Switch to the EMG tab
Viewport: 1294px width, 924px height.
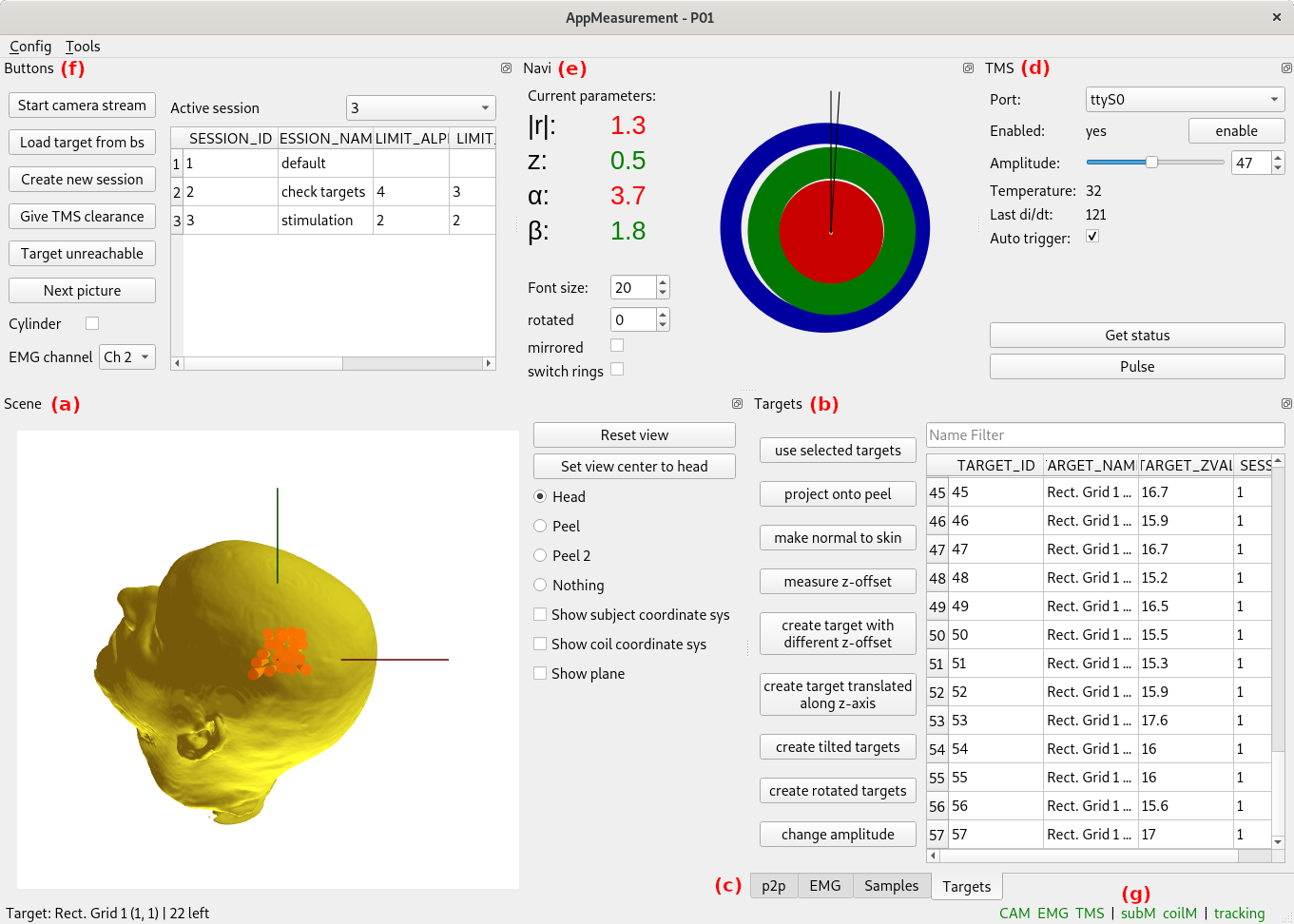pyautogui.click(x=824, y=886)
